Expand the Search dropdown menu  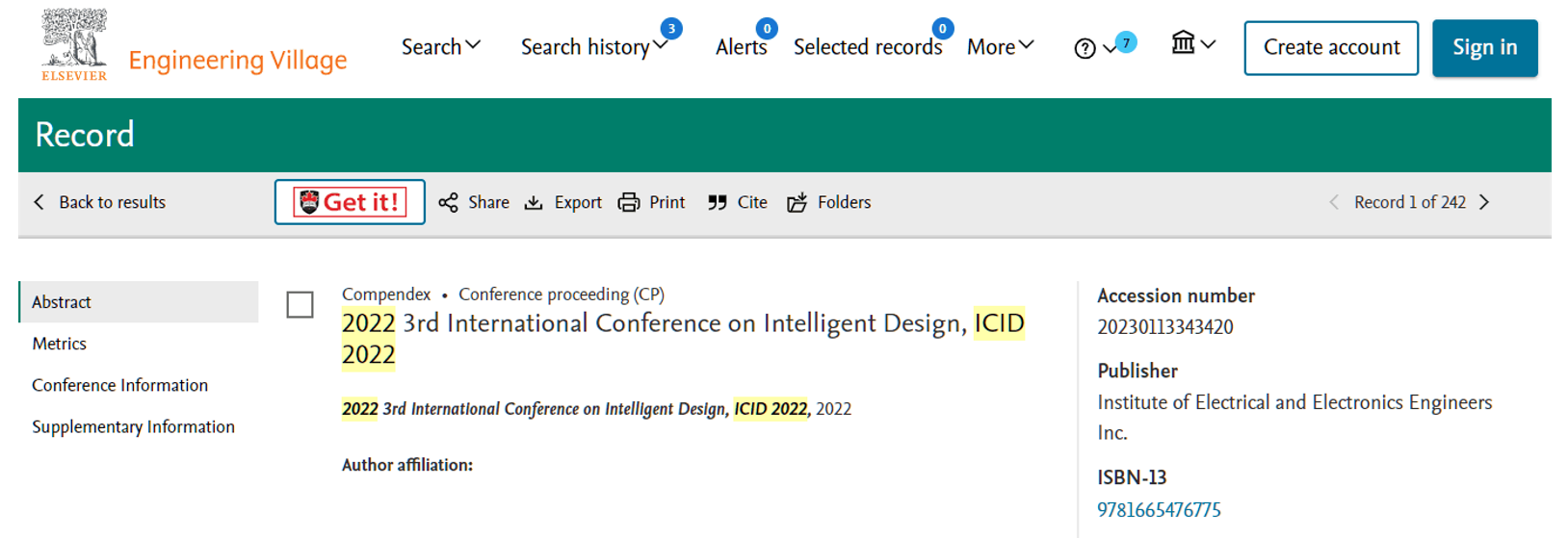click(x=440, y=46)
